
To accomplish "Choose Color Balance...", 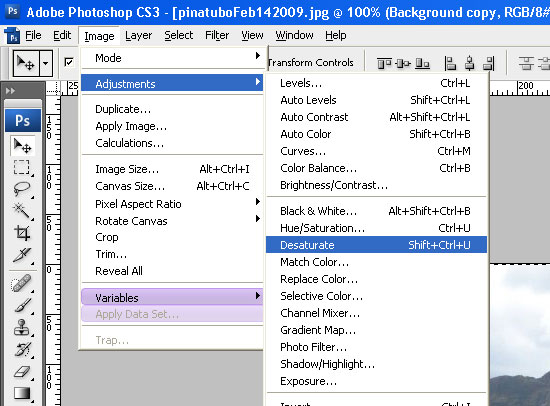I will click(376, 168).
